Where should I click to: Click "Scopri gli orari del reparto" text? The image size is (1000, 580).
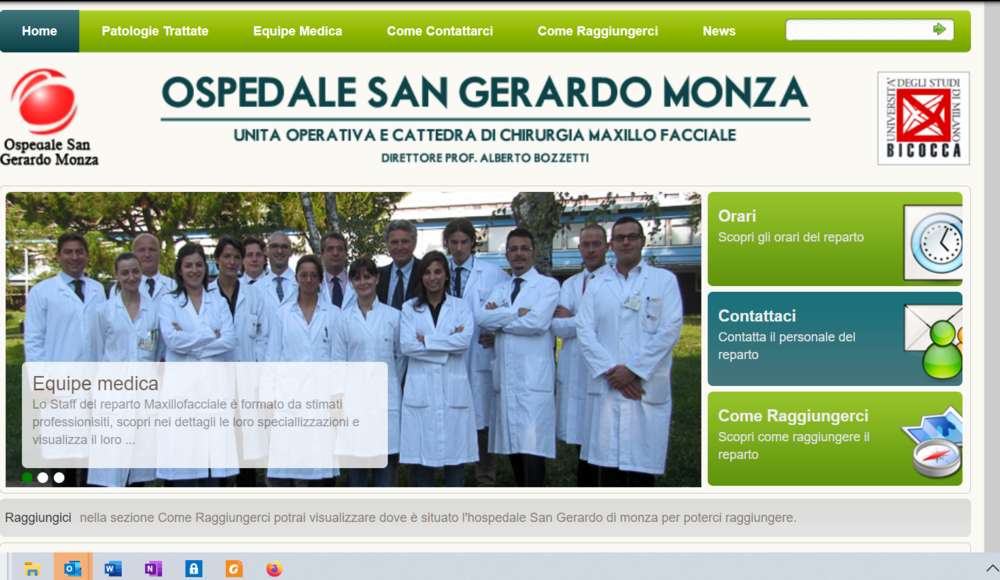point(791,237)
